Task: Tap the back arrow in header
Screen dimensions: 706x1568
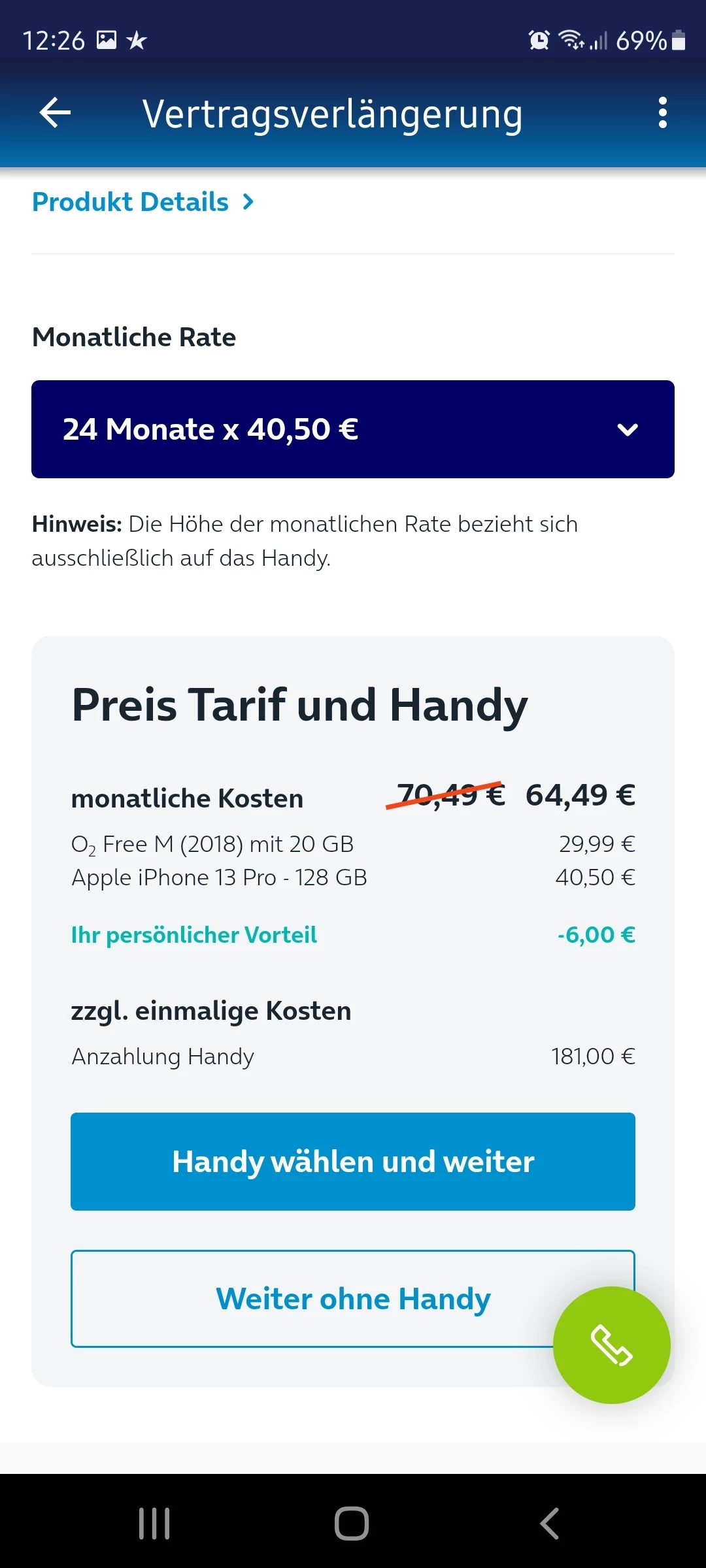Action: pos(55,113)
